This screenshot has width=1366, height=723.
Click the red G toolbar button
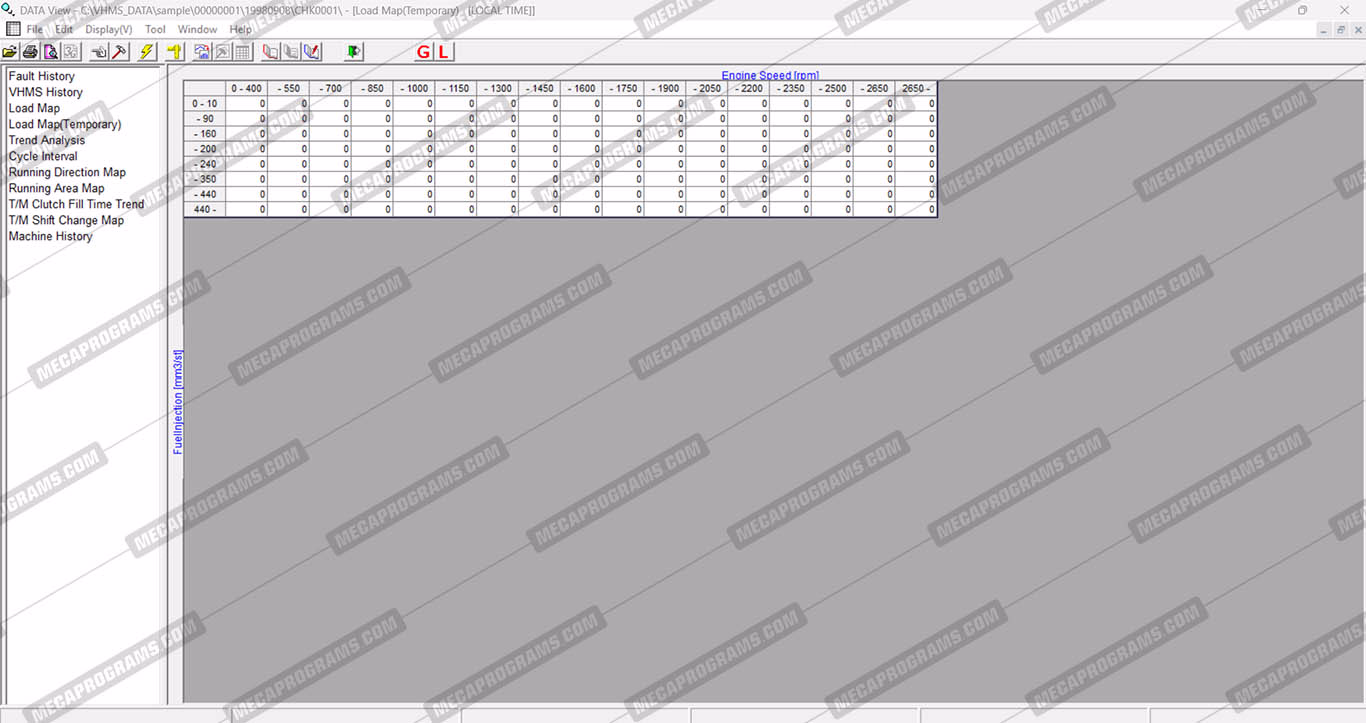[x=423, y=51]
